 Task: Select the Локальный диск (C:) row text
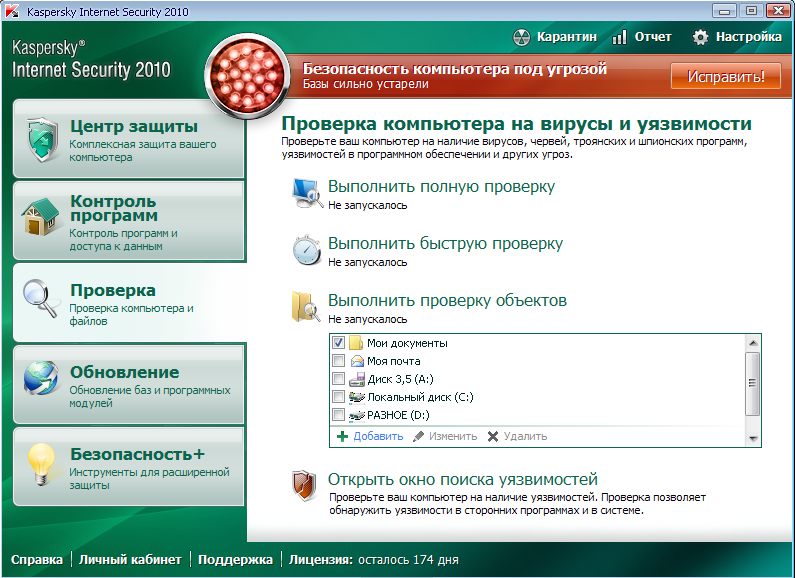click(420, 397)
